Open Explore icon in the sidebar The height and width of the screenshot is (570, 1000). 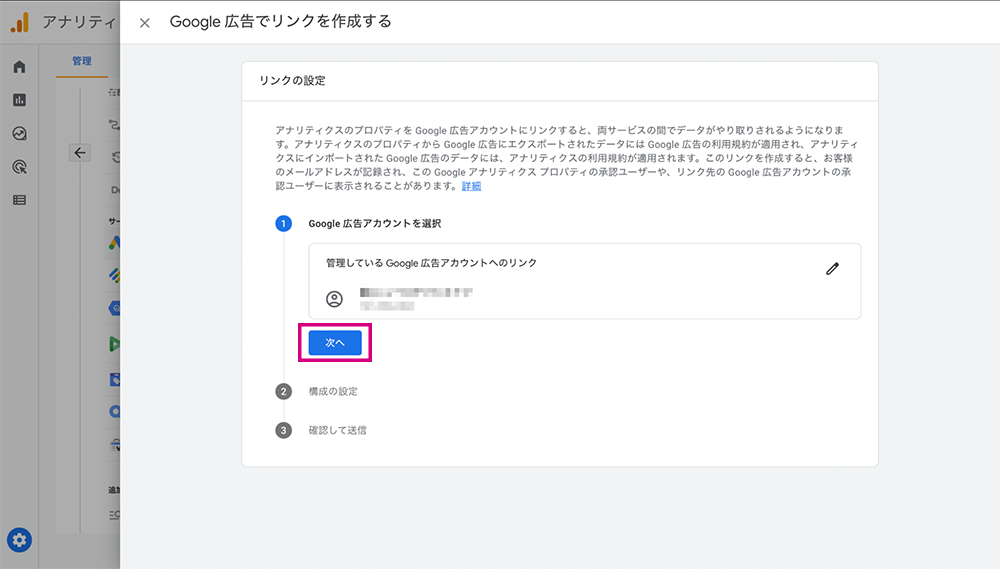(x=19, y=133)
